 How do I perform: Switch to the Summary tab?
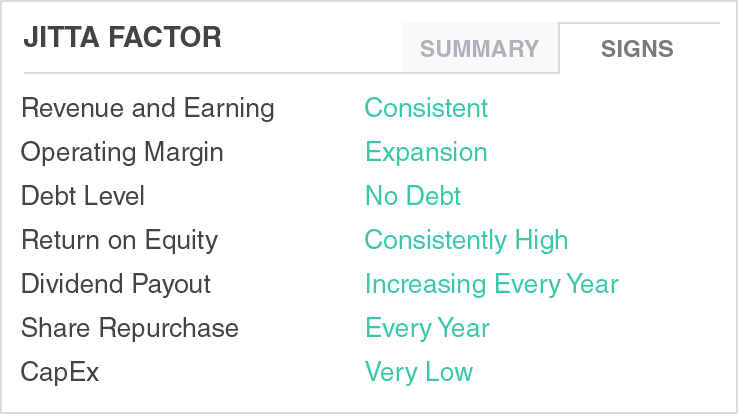coord(479,48)
